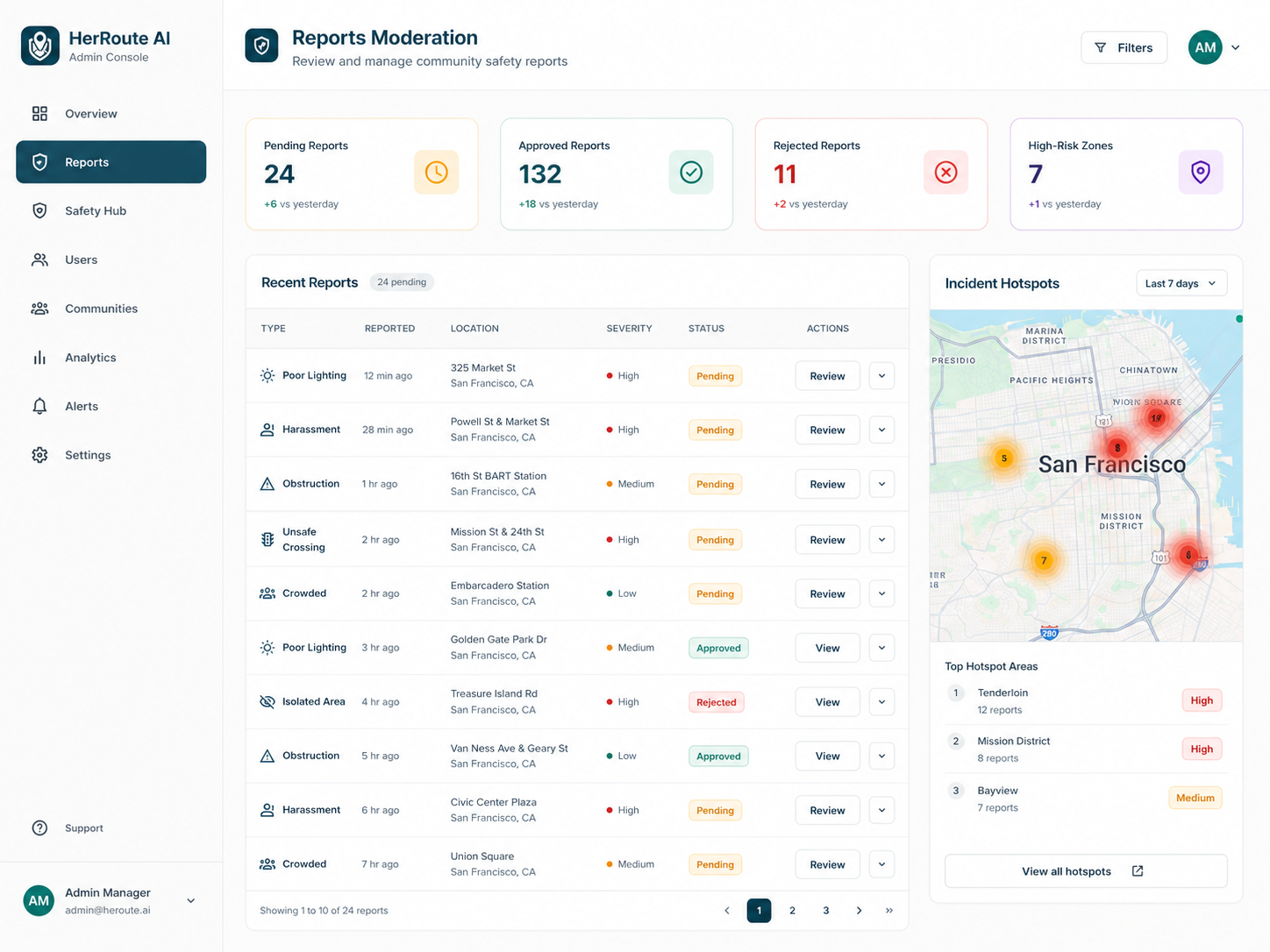Click the red X icon in Rejected Reports
Viewport: 1270px width, 952px height.
945,172
